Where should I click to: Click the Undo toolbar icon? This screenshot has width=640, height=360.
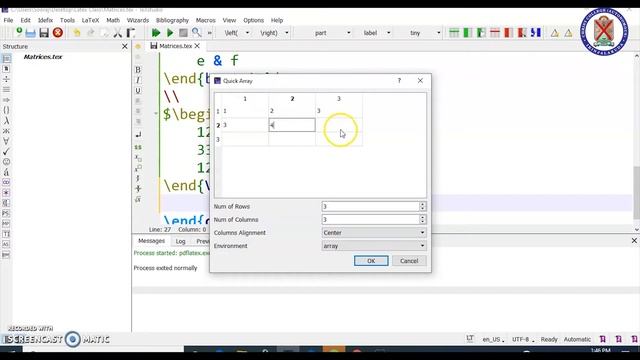click(77, 33)
